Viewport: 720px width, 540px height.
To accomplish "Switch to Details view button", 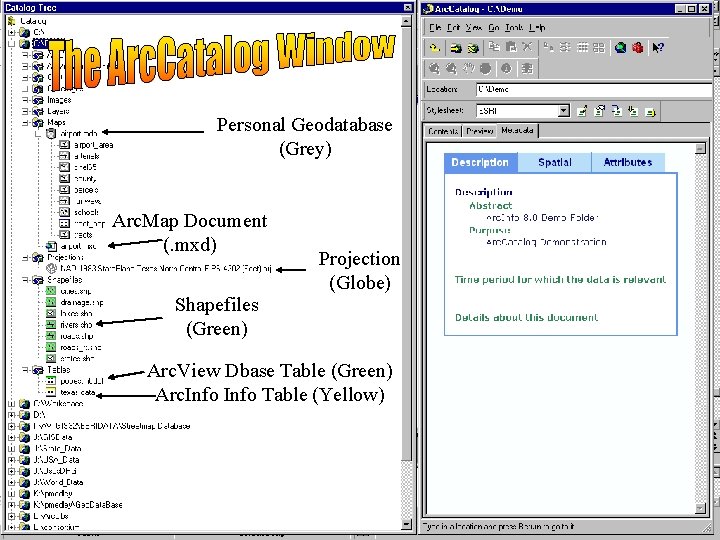I will (x=582, y=47).
